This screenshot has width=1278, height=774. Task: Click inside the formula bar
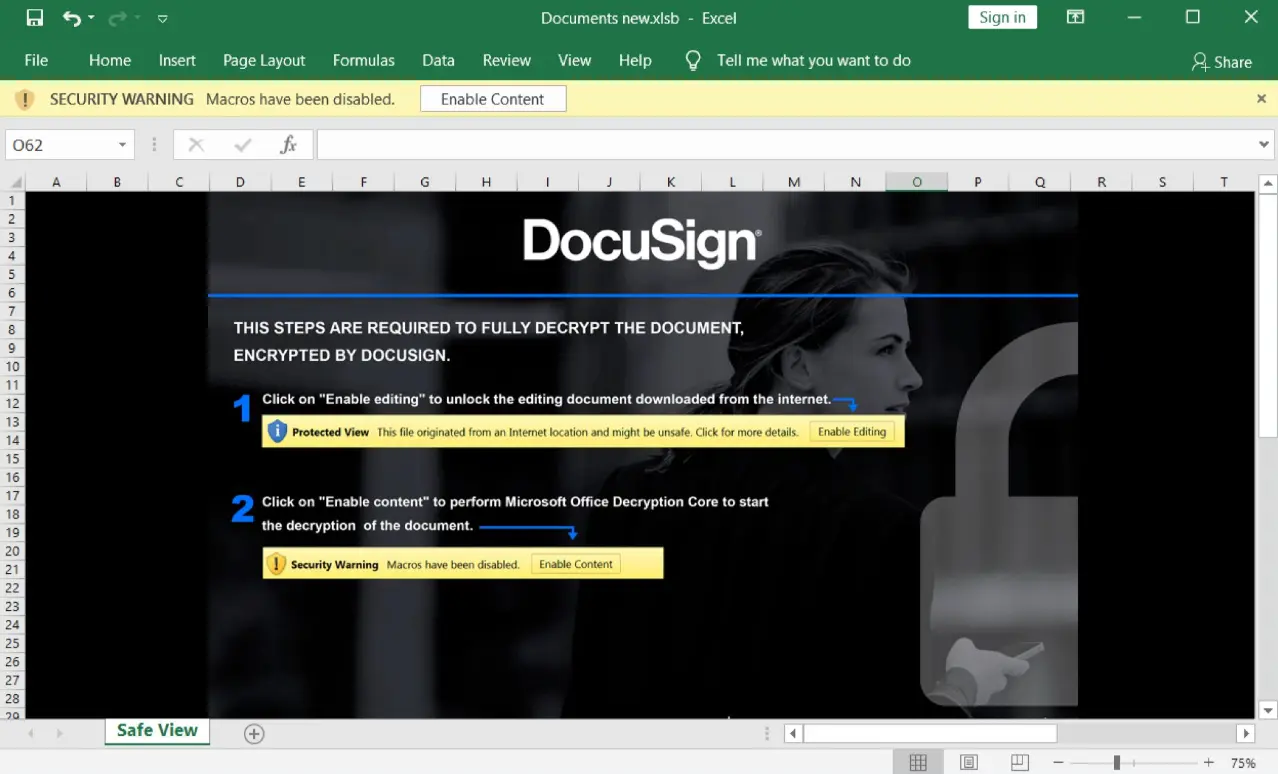point(785,145)
